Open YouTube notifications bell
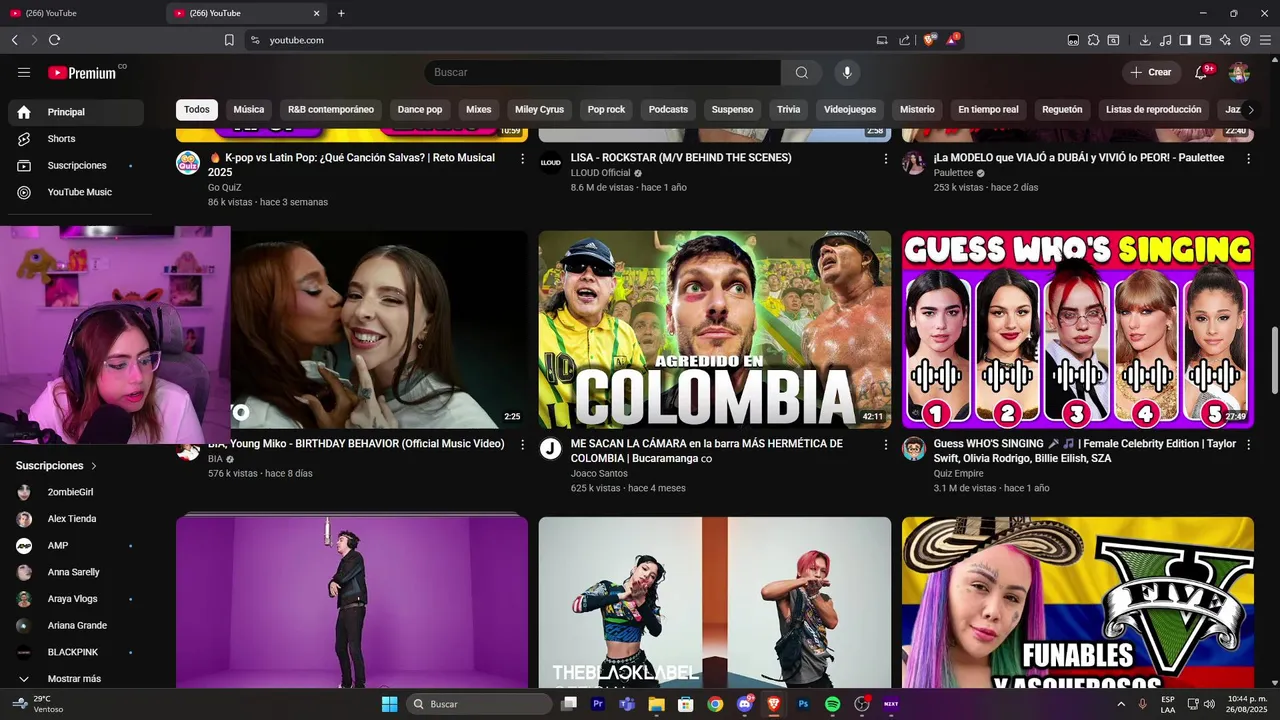This screenshot has height=720, width=1280. (1202, 72)
